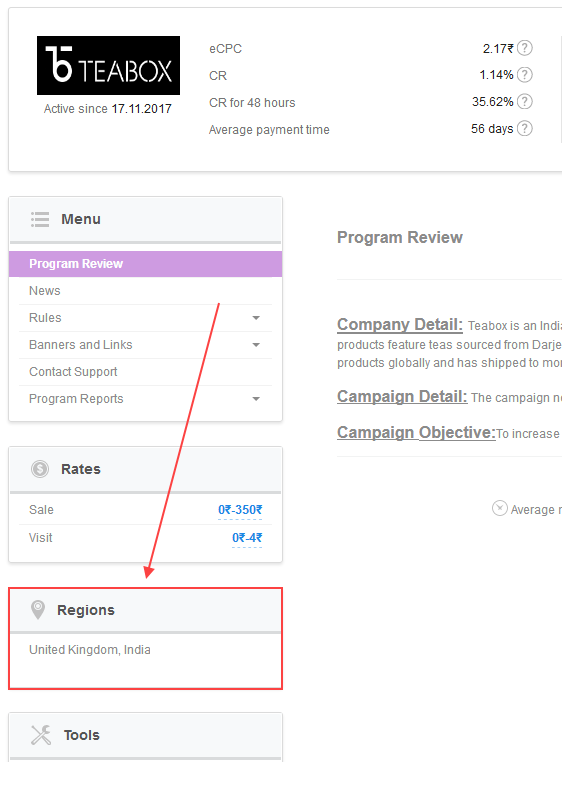The width and height of the screenshot is (585, 791).
Task: Click the Teabox logo image
Action: (108, 66)
